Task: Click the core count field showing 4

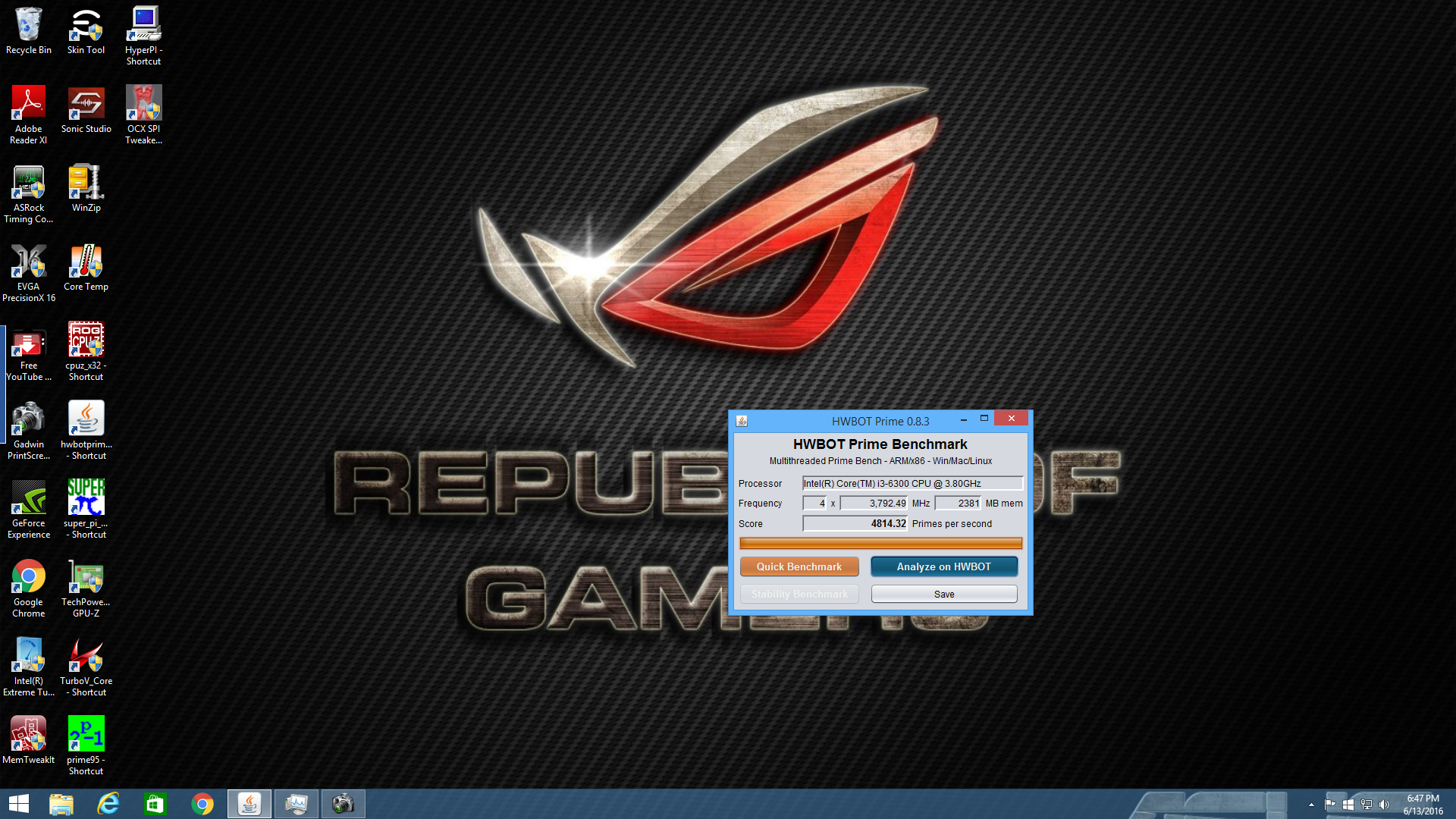Action: [814, 503]
